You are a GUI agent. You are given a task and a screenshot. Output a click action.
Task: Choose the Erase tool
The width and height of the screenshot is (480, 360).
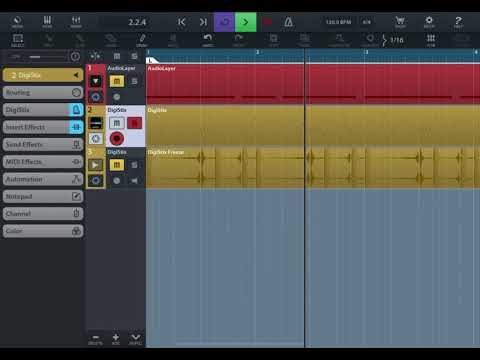pos(111,40)
